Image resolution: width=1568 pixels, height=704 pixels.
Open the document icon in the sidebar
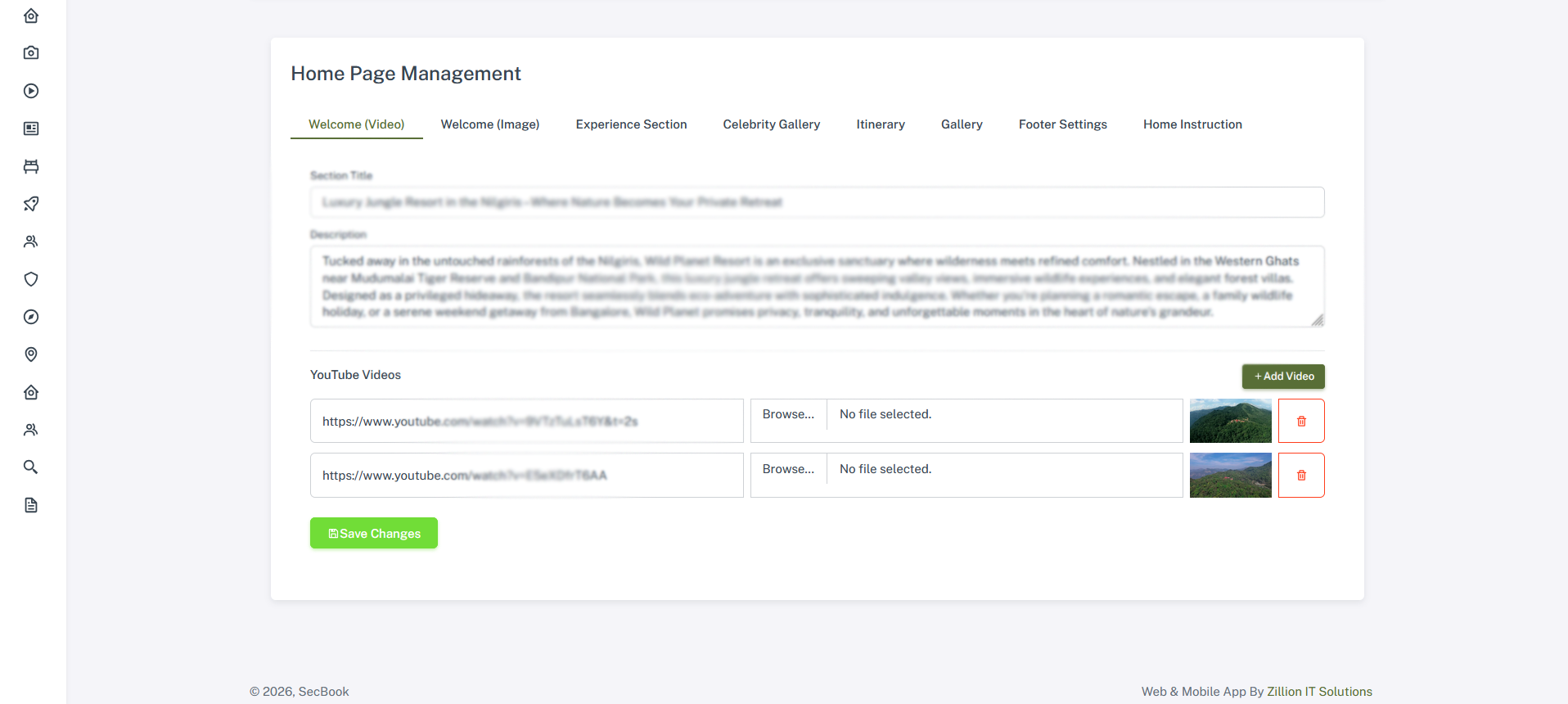point(31,505)
